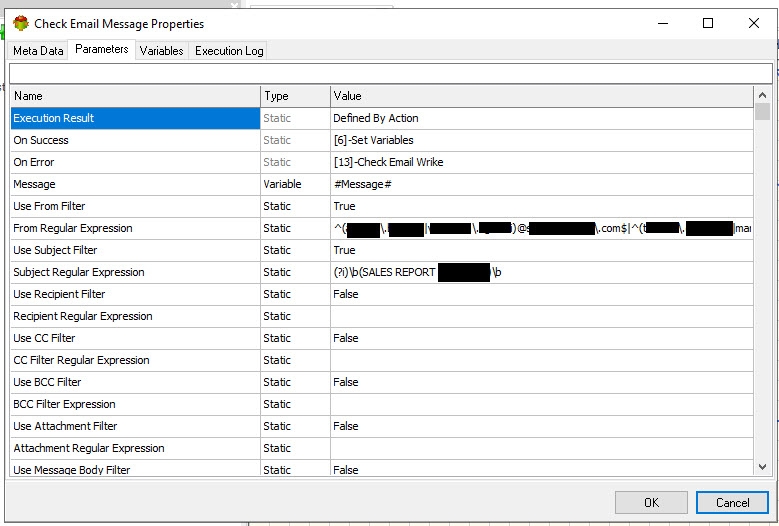Click the empty Attachment Regular Expression value cell

pyautogui.click(x=542, y=448)
